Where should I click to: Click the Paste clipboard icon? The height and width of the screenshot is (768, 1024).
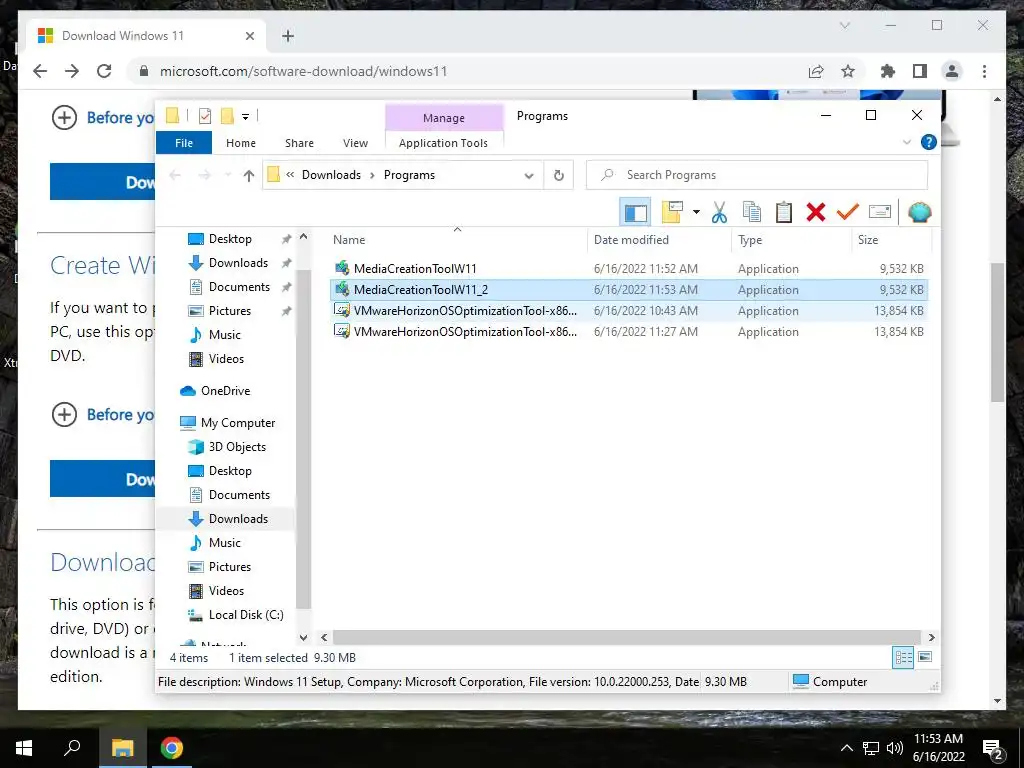(x=784, y=212)
